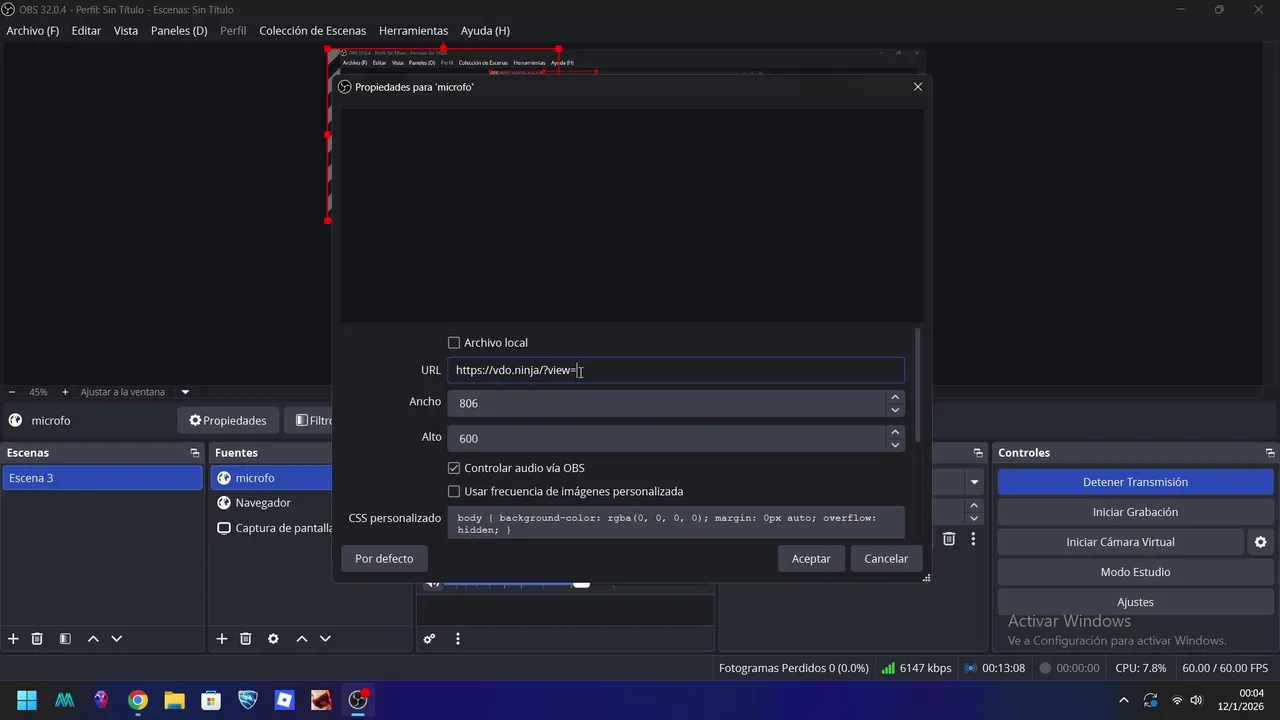Enable Modo Estudio
This screenshot has height=720, width=1280.
(x=1135, y=572)
